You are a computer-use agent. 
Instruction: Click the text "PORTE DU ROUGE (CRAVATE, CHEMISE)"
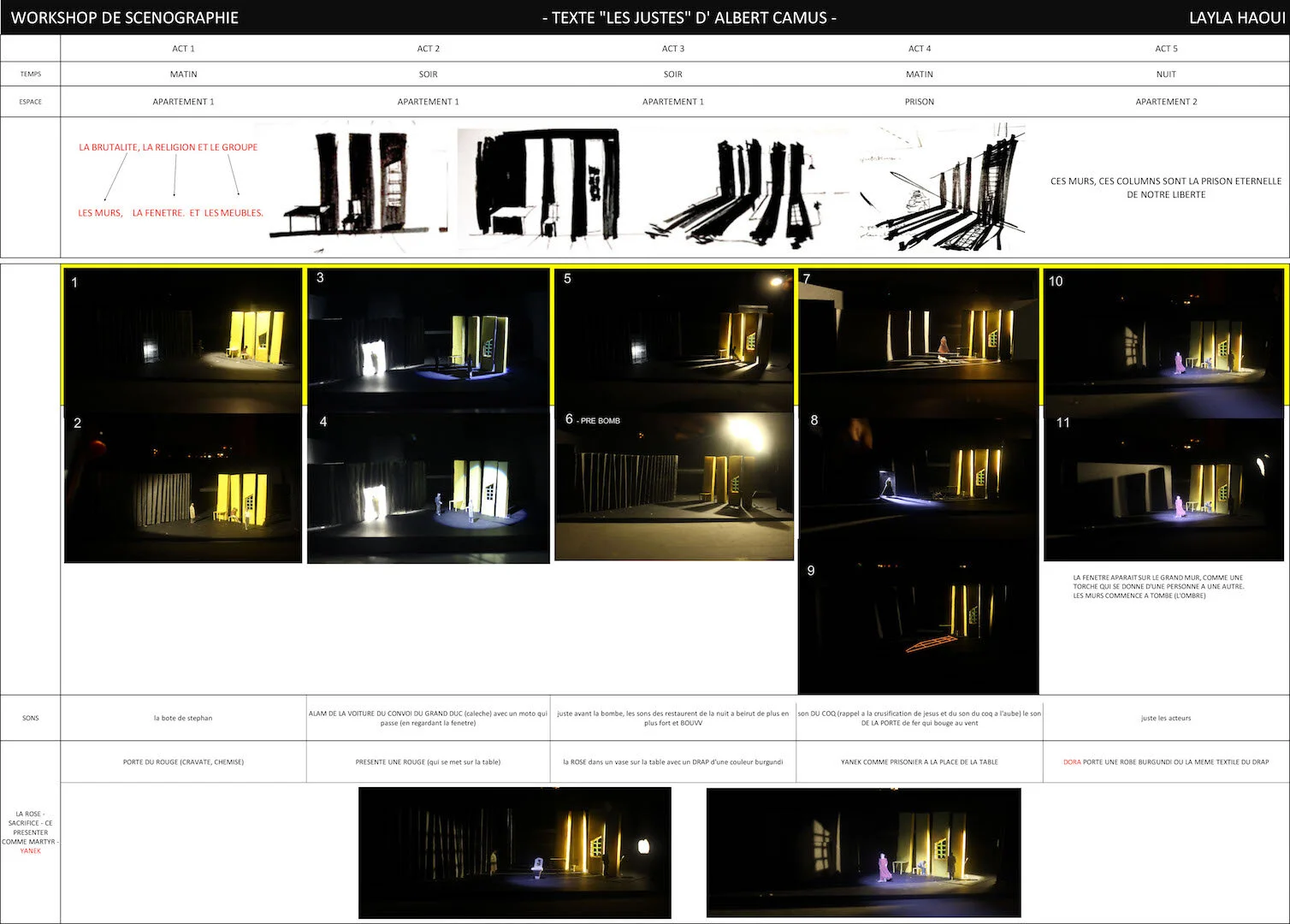click(x=183, y=762)
